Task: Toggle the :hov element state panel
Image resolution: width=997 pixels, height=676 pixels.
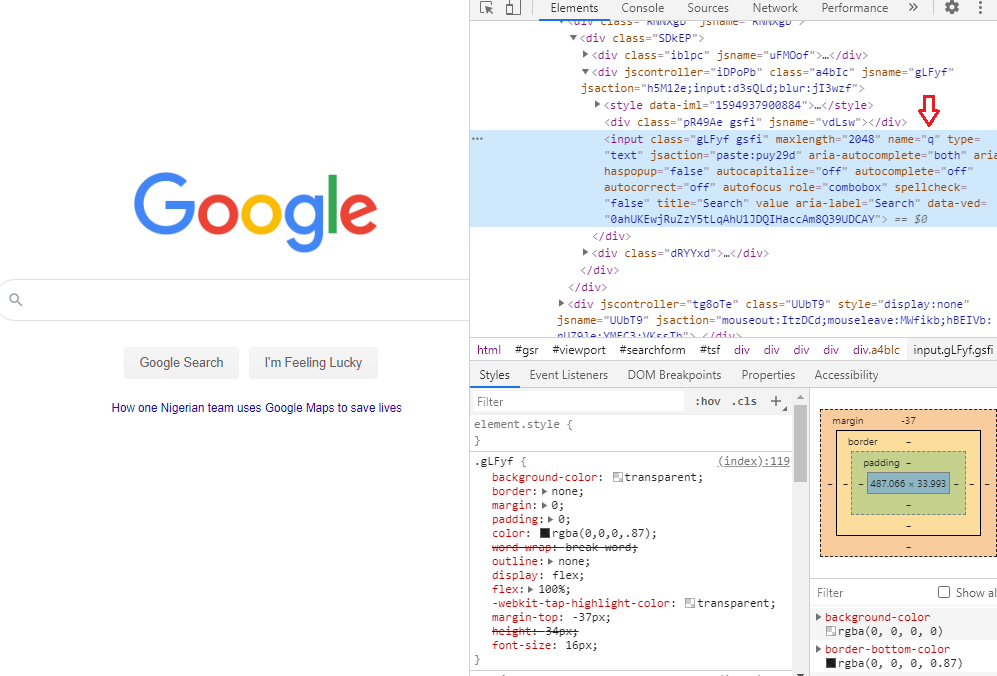Action: [x=707, y=401]
